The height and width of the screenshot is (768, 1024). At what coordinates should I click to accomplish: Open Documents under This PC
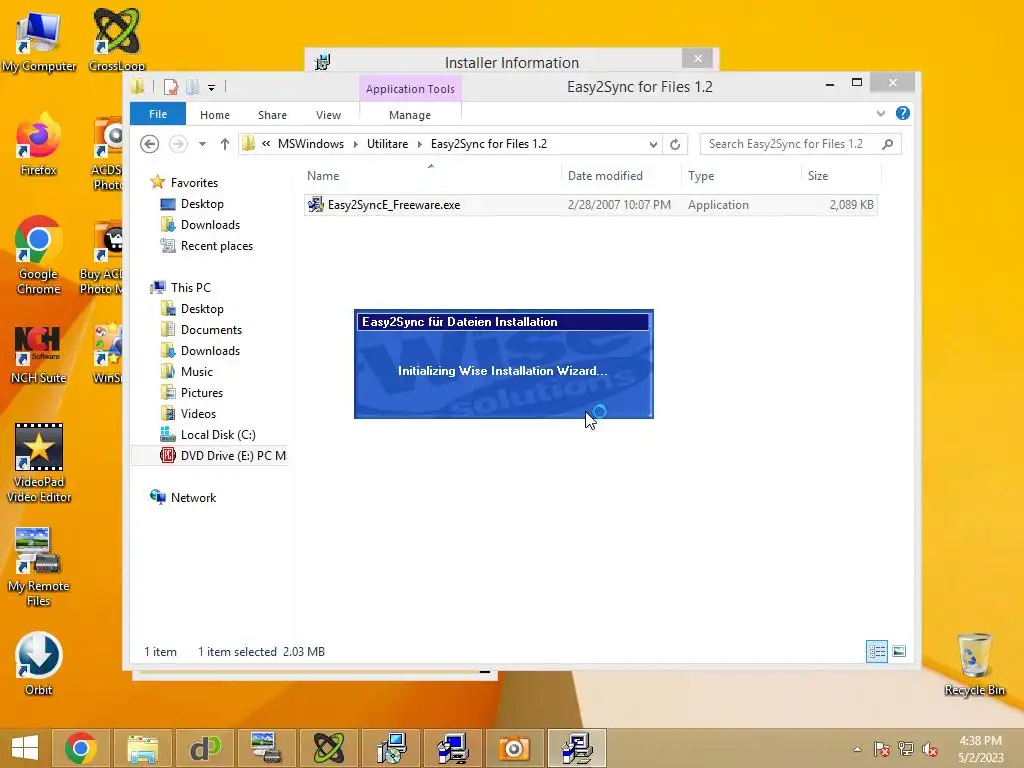(211, 330)
